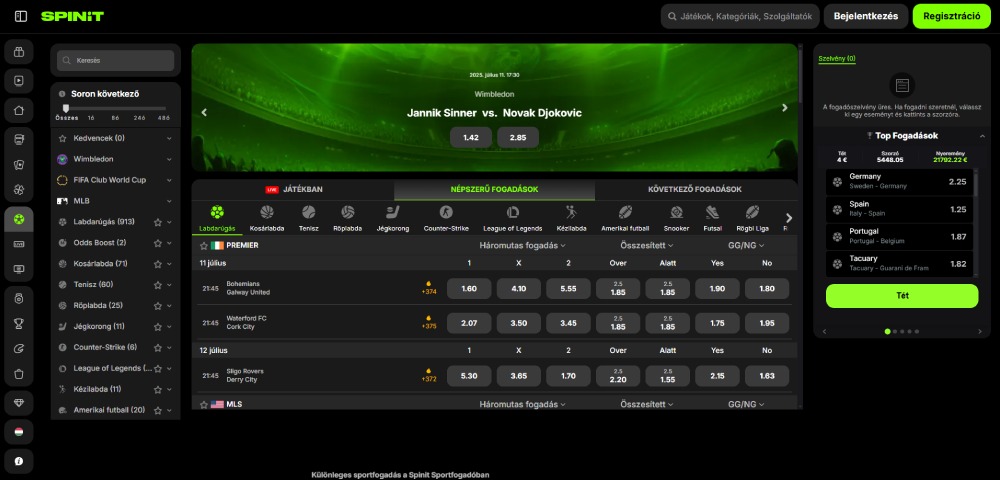Star the Kosárlabda (71) category as favorite
The height and width of the screenshot is (480, 1000).
click(x=157, y=264)
